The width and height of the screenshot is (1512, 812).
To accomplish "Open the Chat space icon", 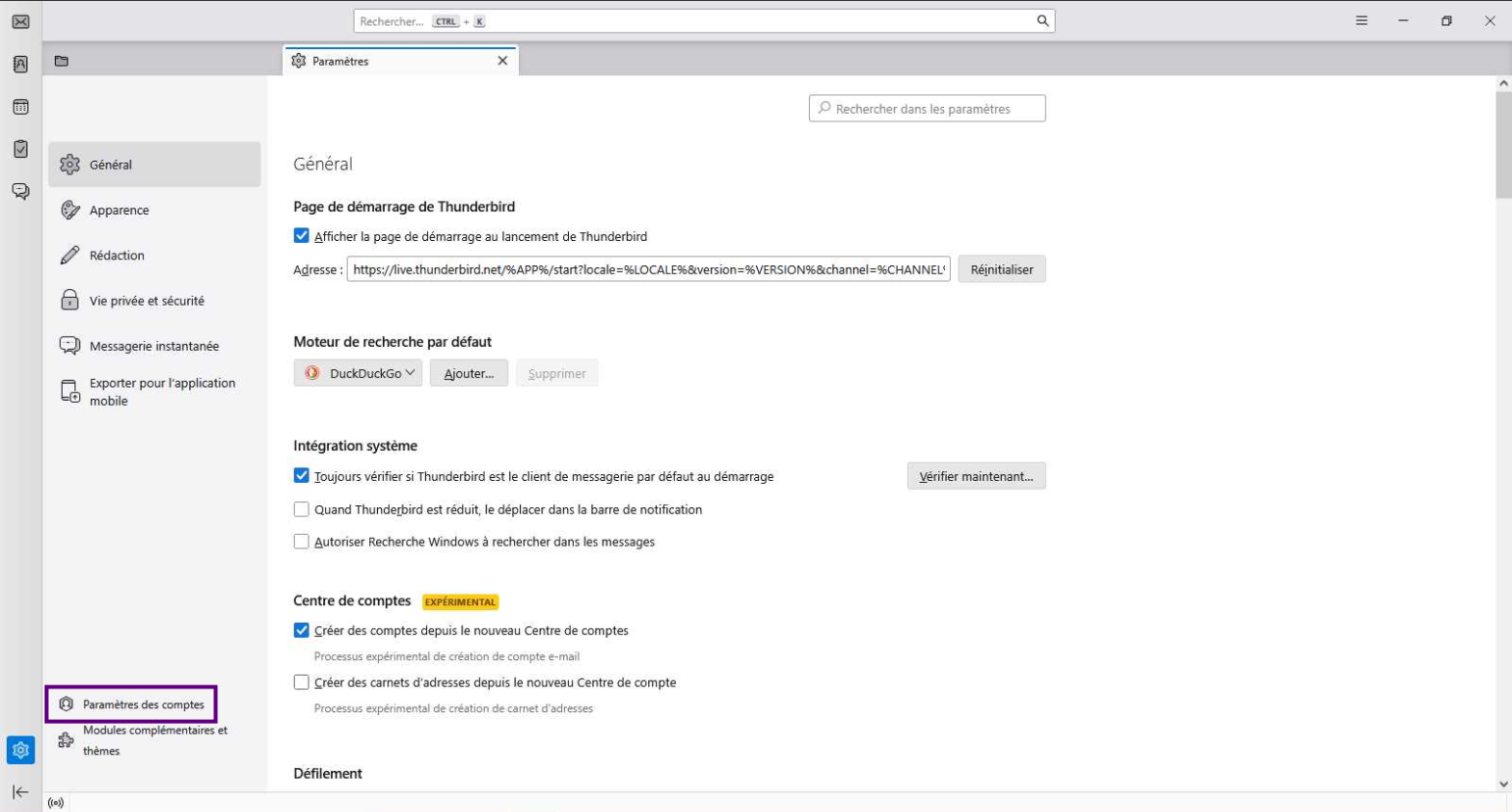I will point(21,191).
